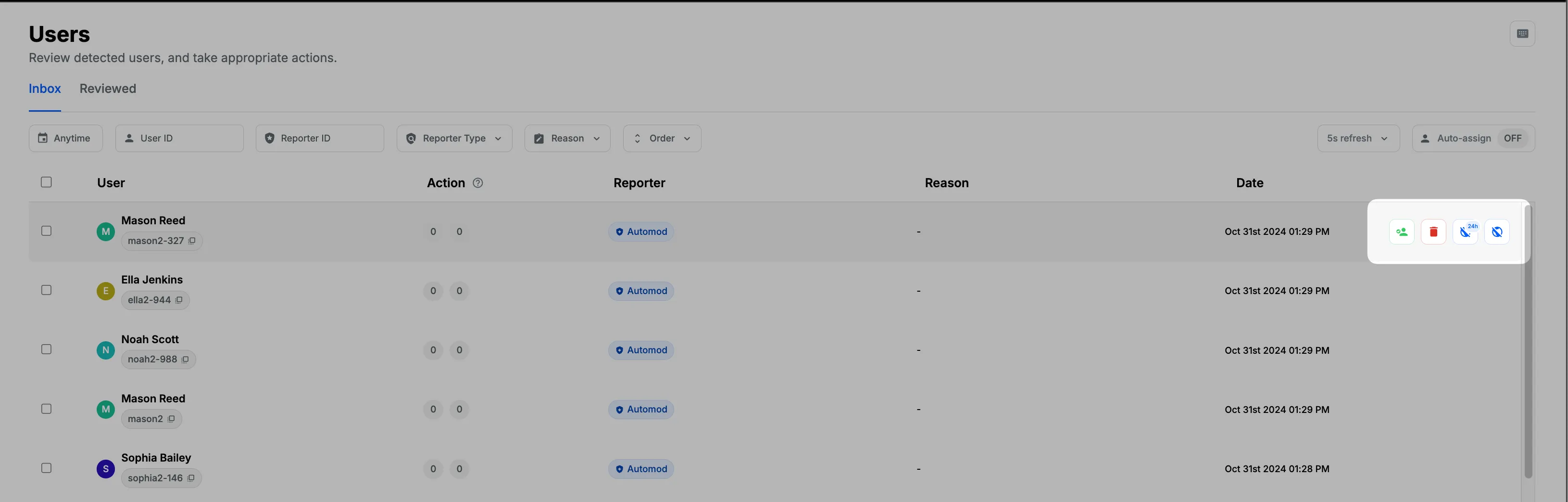The width and height of the screenshot is (1568, 502).
Task: Check the select-all checkbox in header
Action: coord(46,182)
